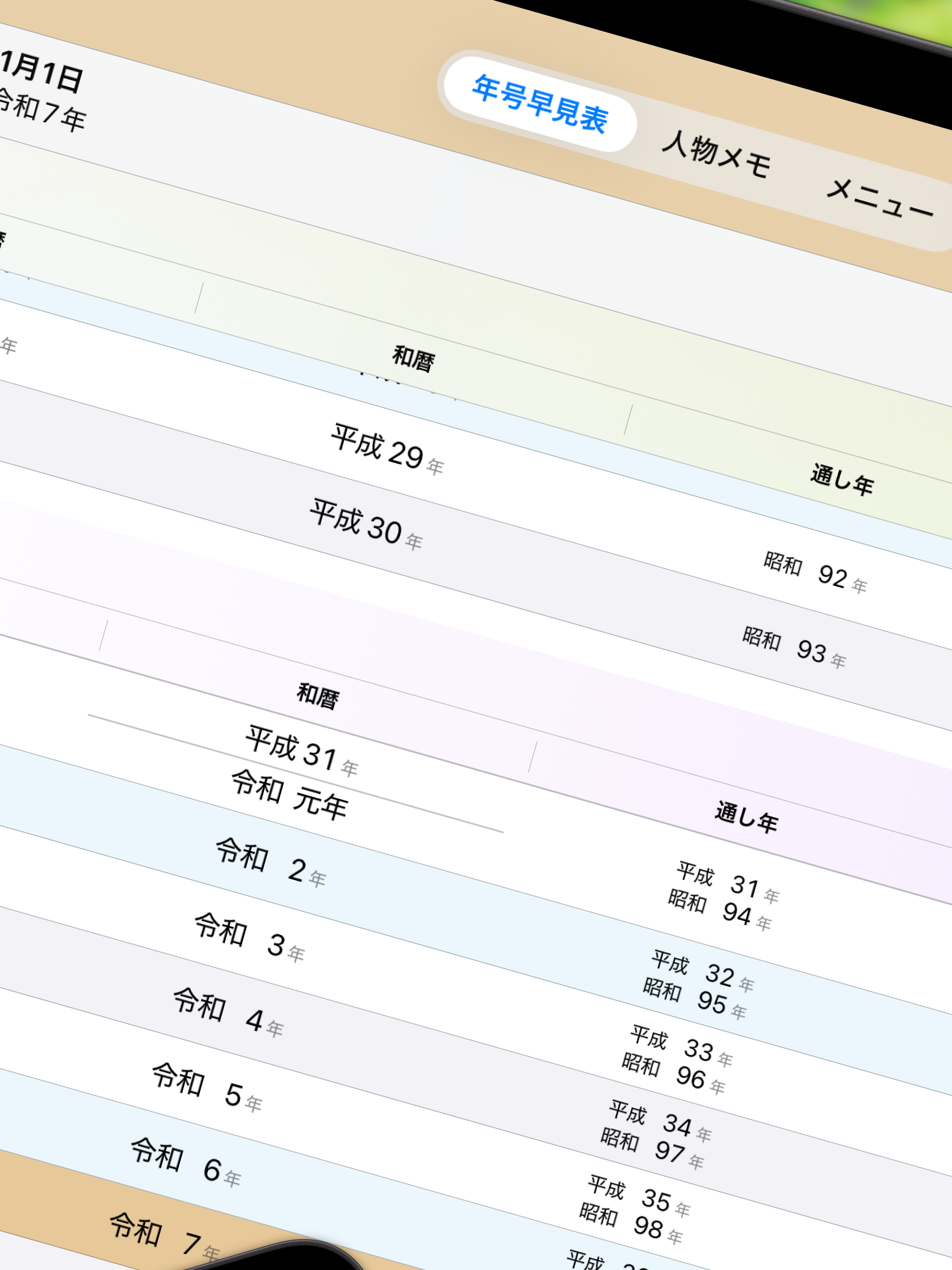Tap the lower 通し年 column header

[746, 817]
